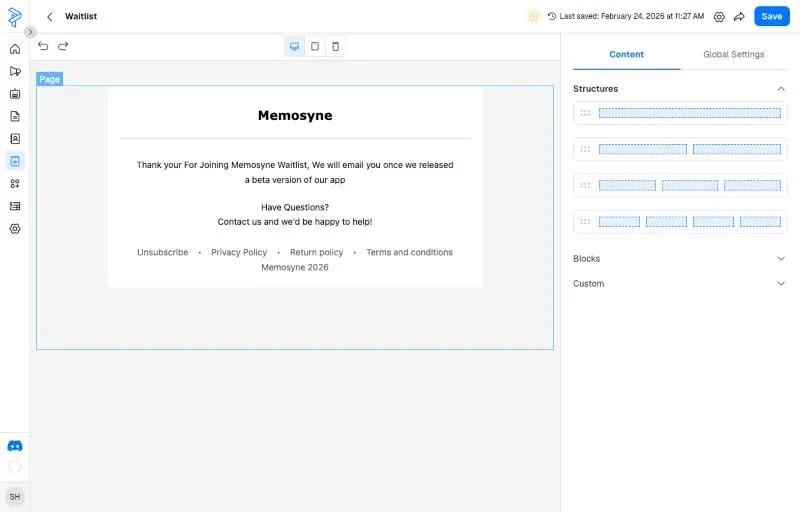800x512 pixels.
Task: Switch to tablet preview mode
Action: coord(315,46)
